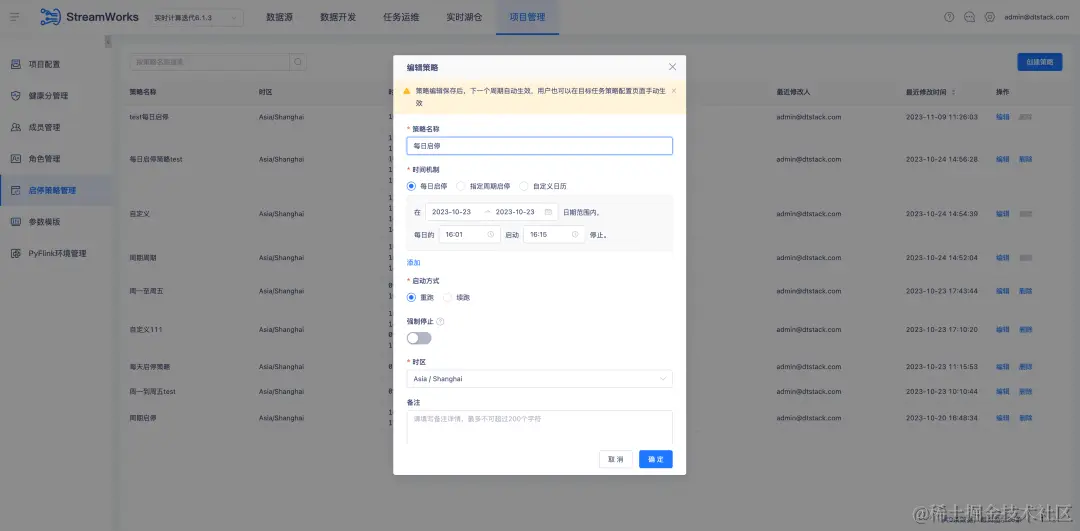Toggle the 强制停止 switch
The image size is (1080, 531).
point(419,338)
